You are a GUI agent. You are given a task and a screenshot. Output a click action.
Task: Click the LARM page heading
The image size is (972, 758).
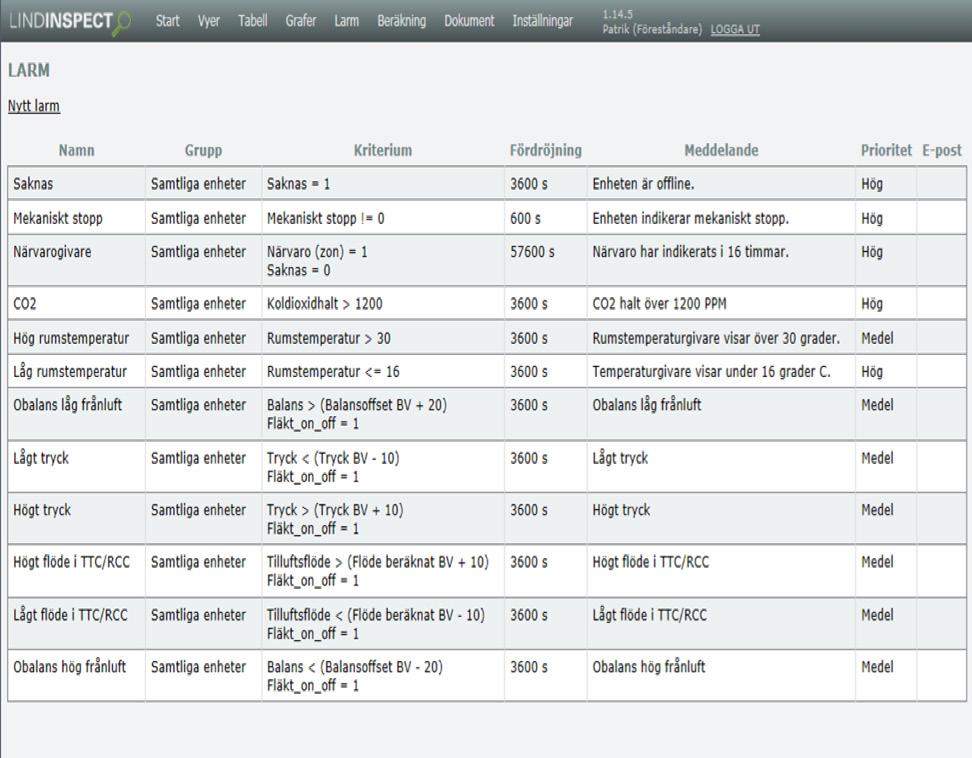point(29,70)
